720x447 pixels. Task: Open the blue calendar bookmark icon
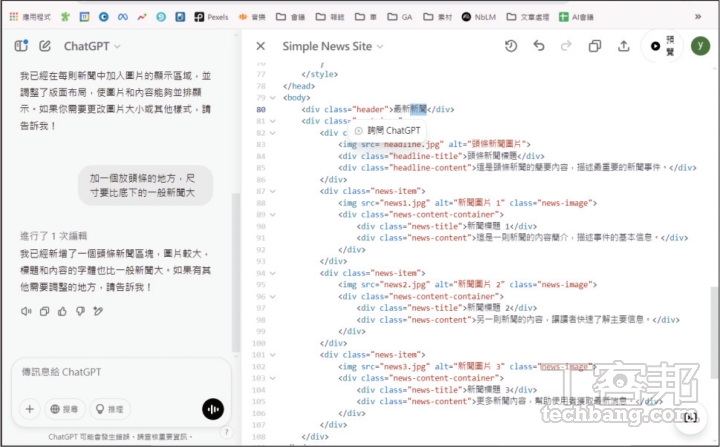84,17
